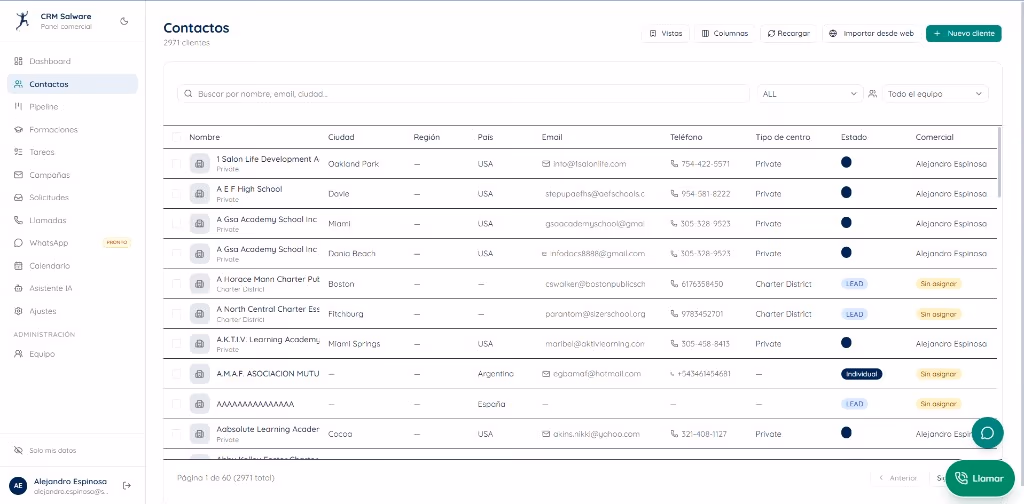Click the Anterior pagination button

coord(899,479)
